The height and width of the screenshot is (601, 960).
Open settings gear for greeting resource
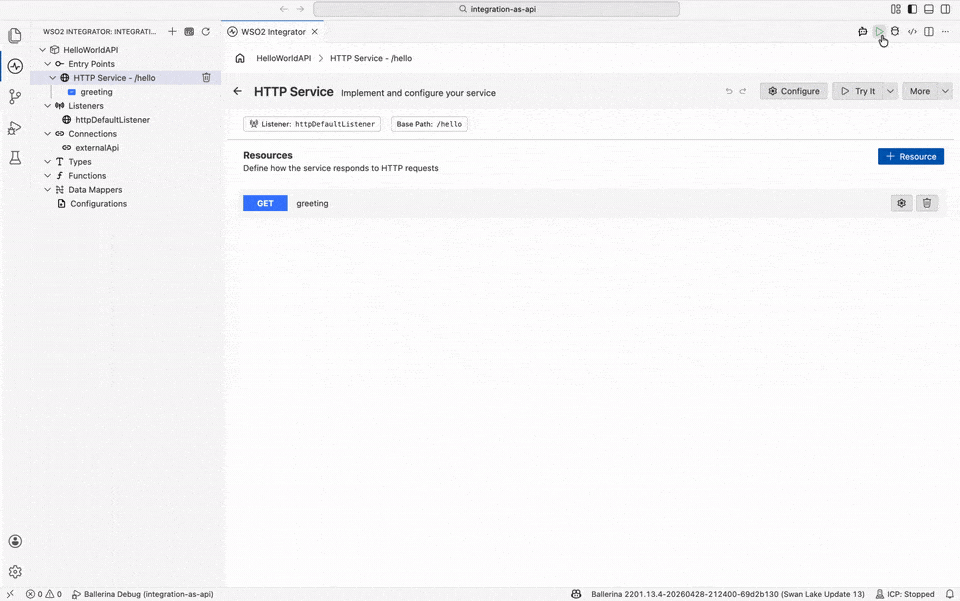[x=901, y=203]
